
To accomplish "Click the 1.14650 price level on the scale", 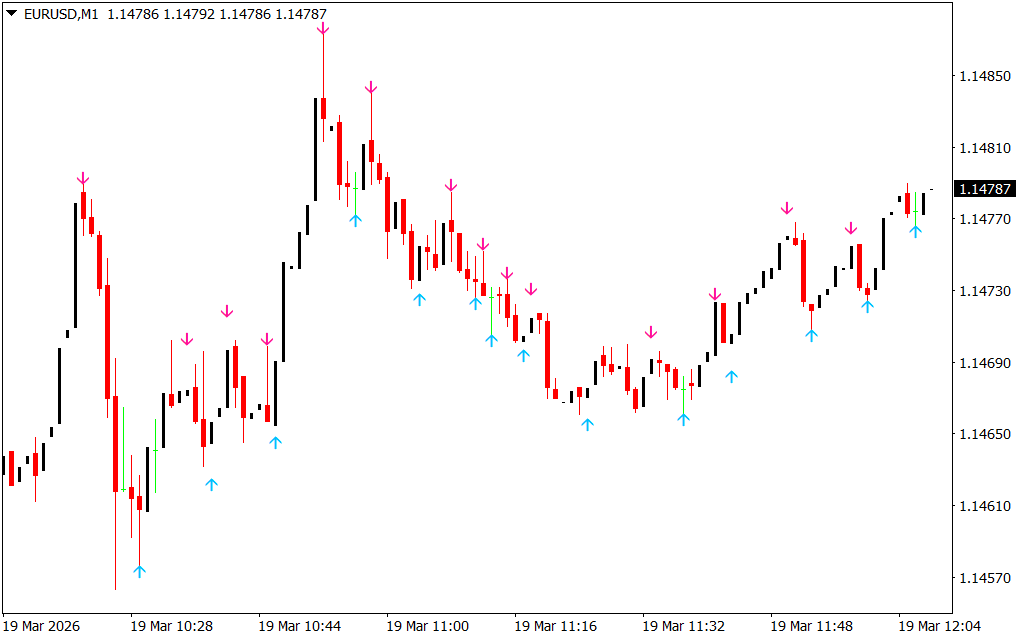I will pos(984,435).
